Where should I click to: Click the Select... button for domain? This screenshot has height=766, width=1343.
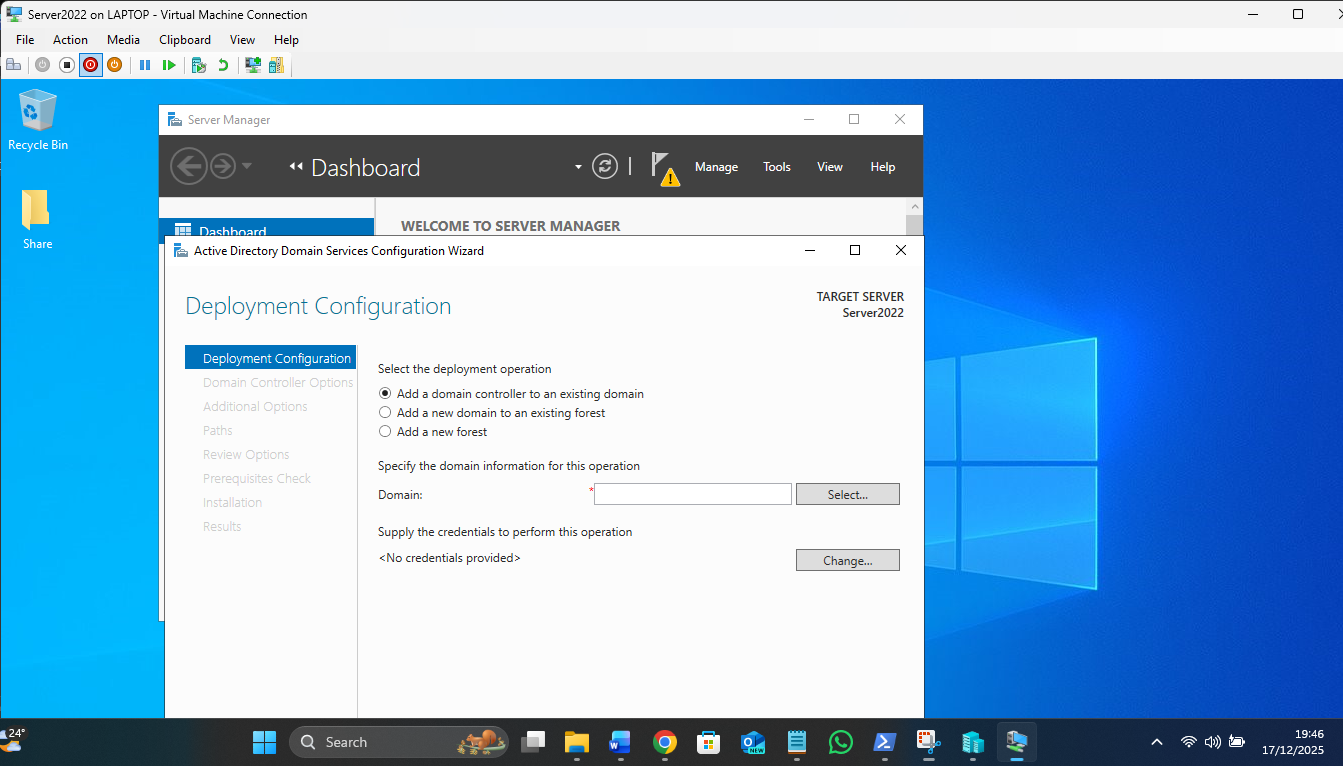pyautogui.click(x=847, y=494)
